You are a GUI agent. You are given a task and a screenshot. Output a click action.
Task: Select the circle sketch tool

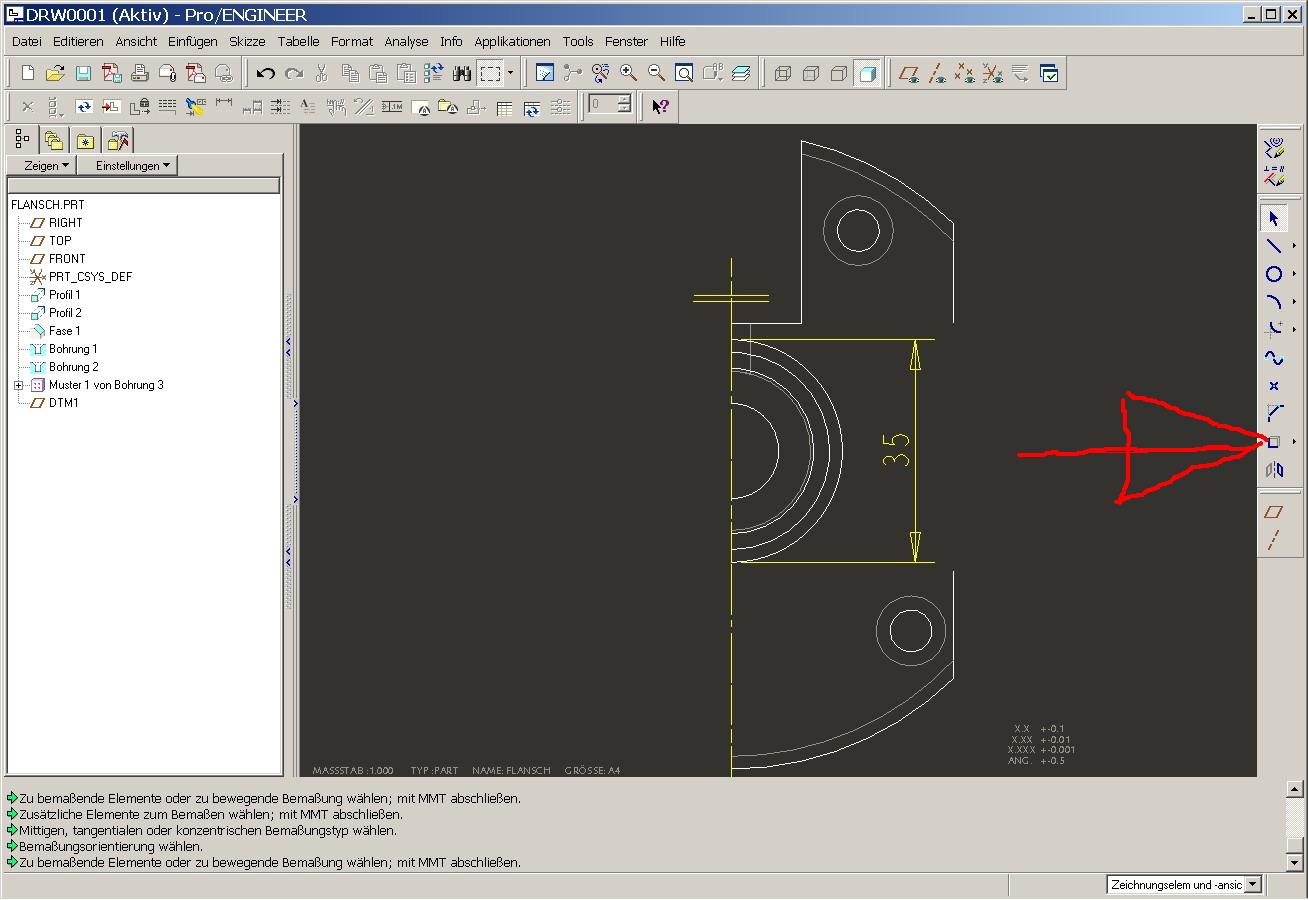[x=1273, y=274]
